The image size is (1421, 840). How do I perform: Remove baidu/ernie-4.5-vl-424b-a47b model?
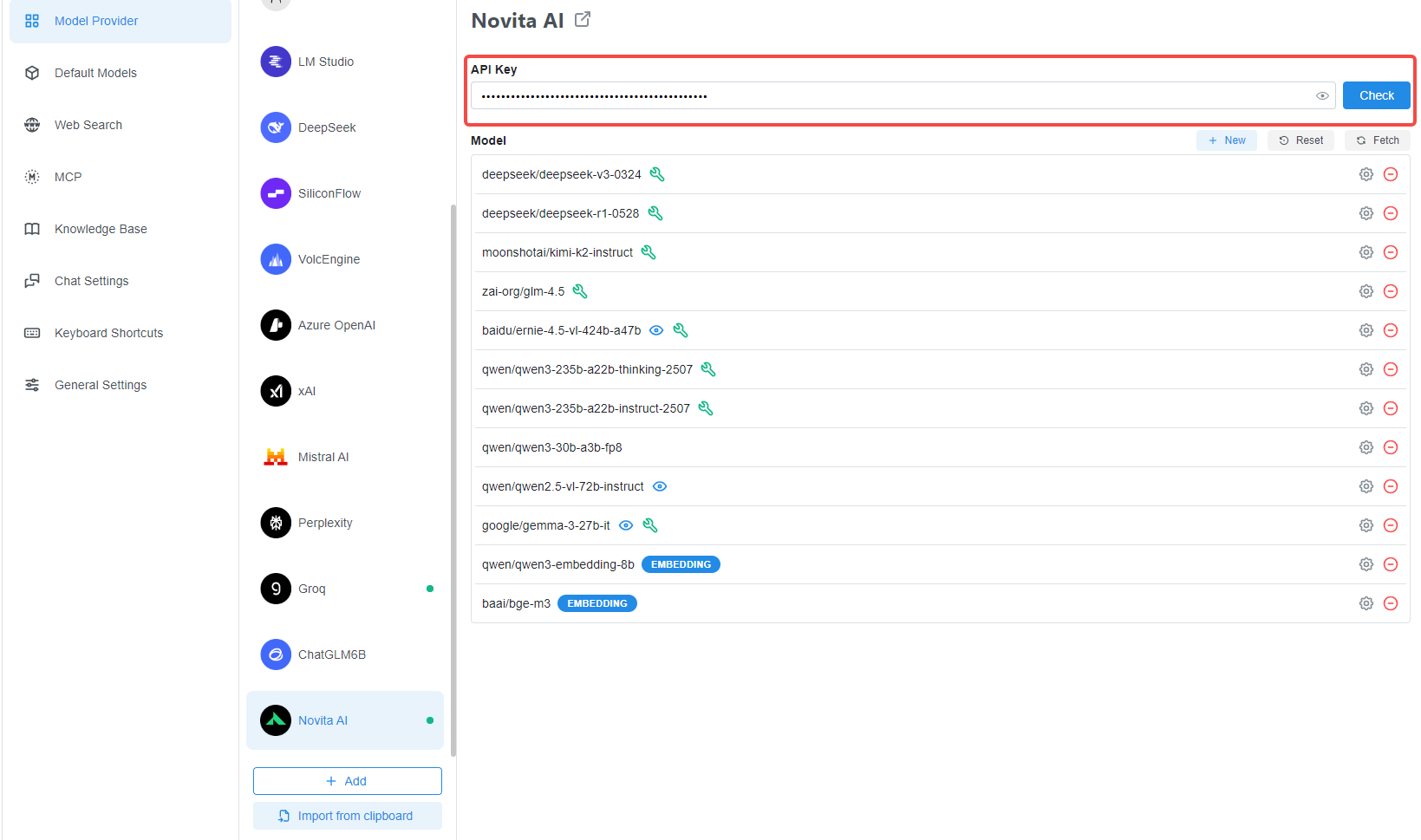[x=1391, y=330]
